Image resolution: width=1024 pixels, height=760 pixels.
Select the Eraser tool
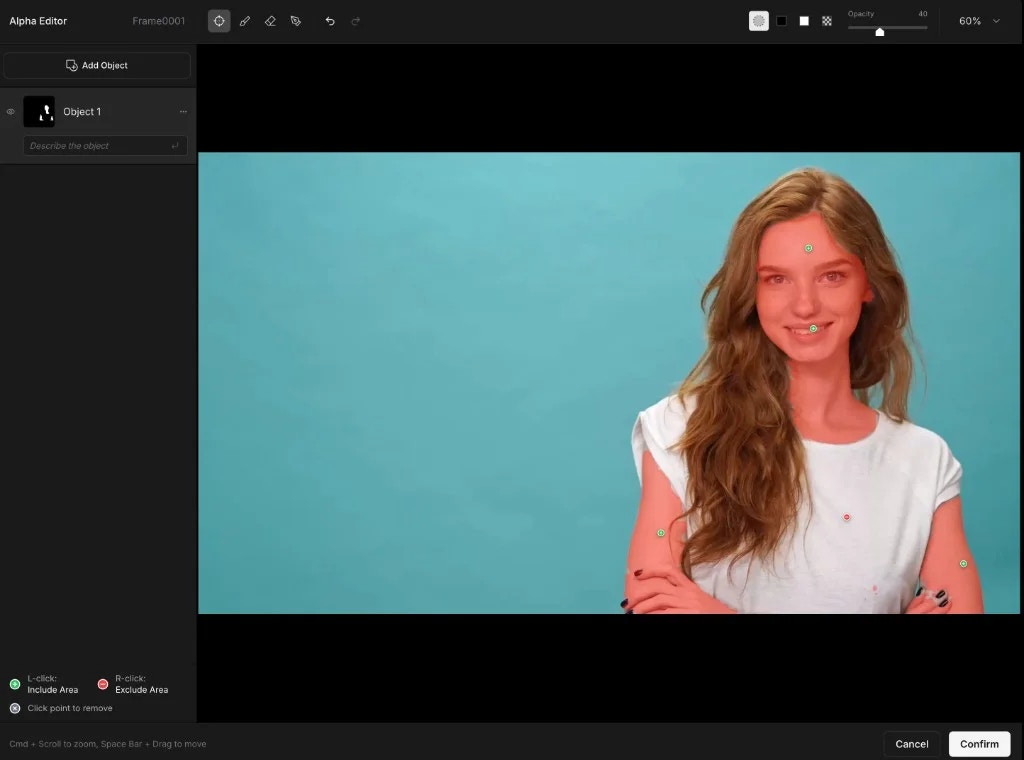(x=270, y=21)
